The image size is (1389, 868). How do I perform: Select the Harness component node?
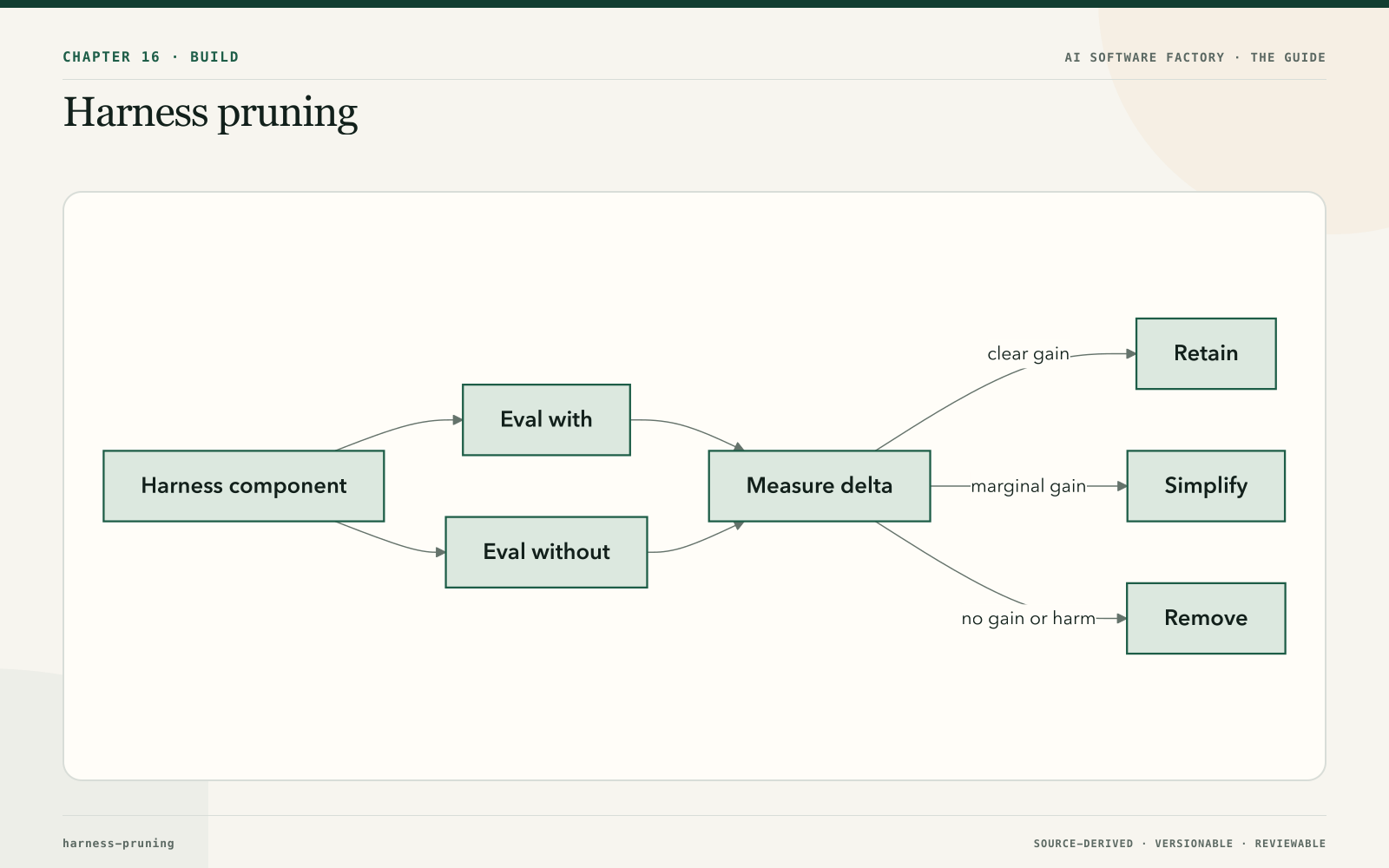[244, 486]
